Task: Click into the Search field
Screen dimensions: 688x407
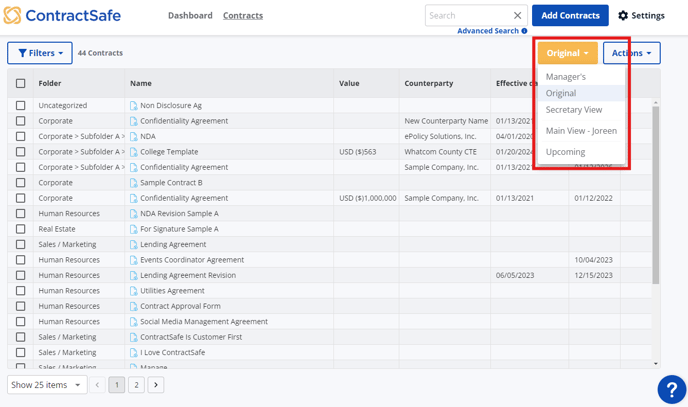Action: click(x=467, y=15)
